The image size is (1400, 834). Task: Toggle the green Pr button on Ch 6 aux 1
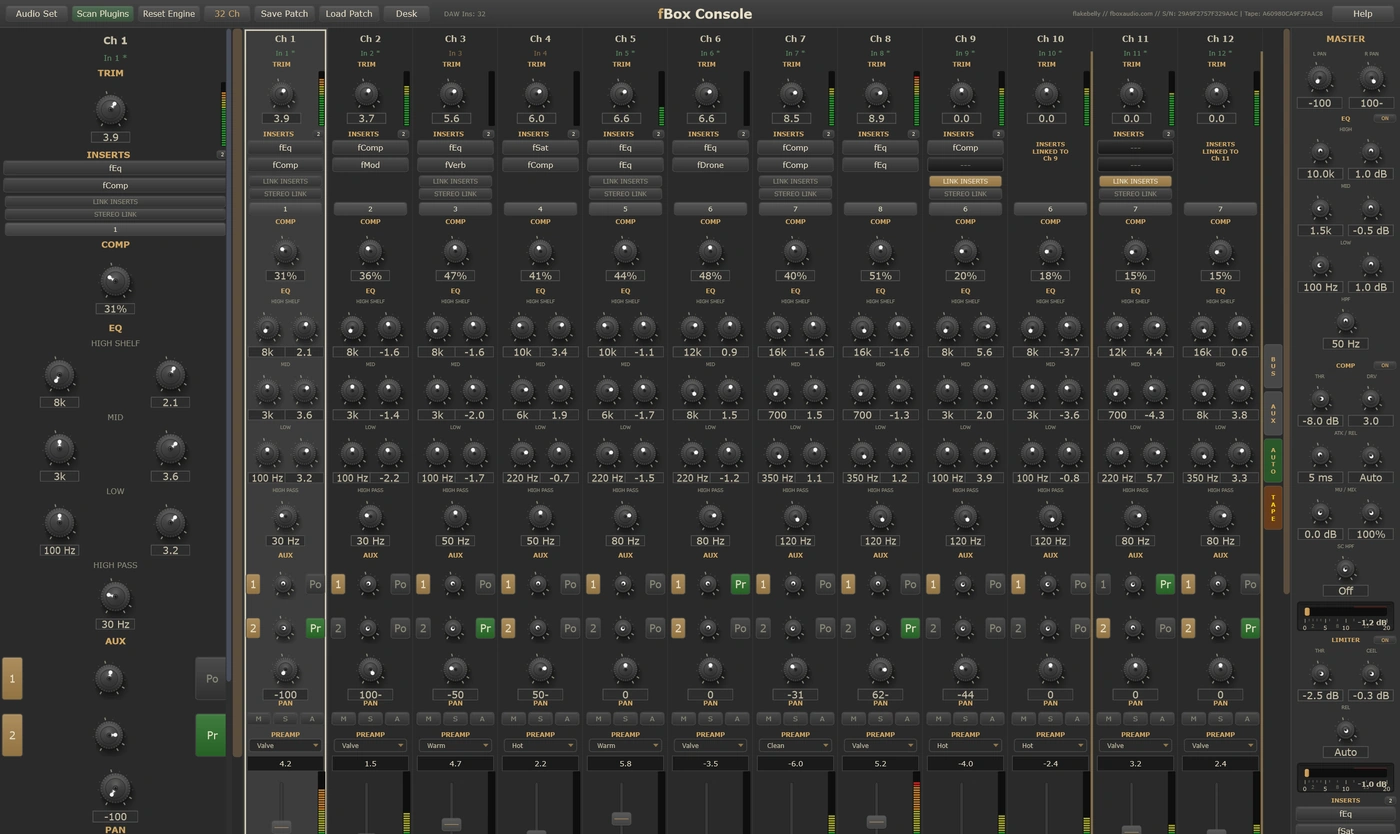(740, 584)
